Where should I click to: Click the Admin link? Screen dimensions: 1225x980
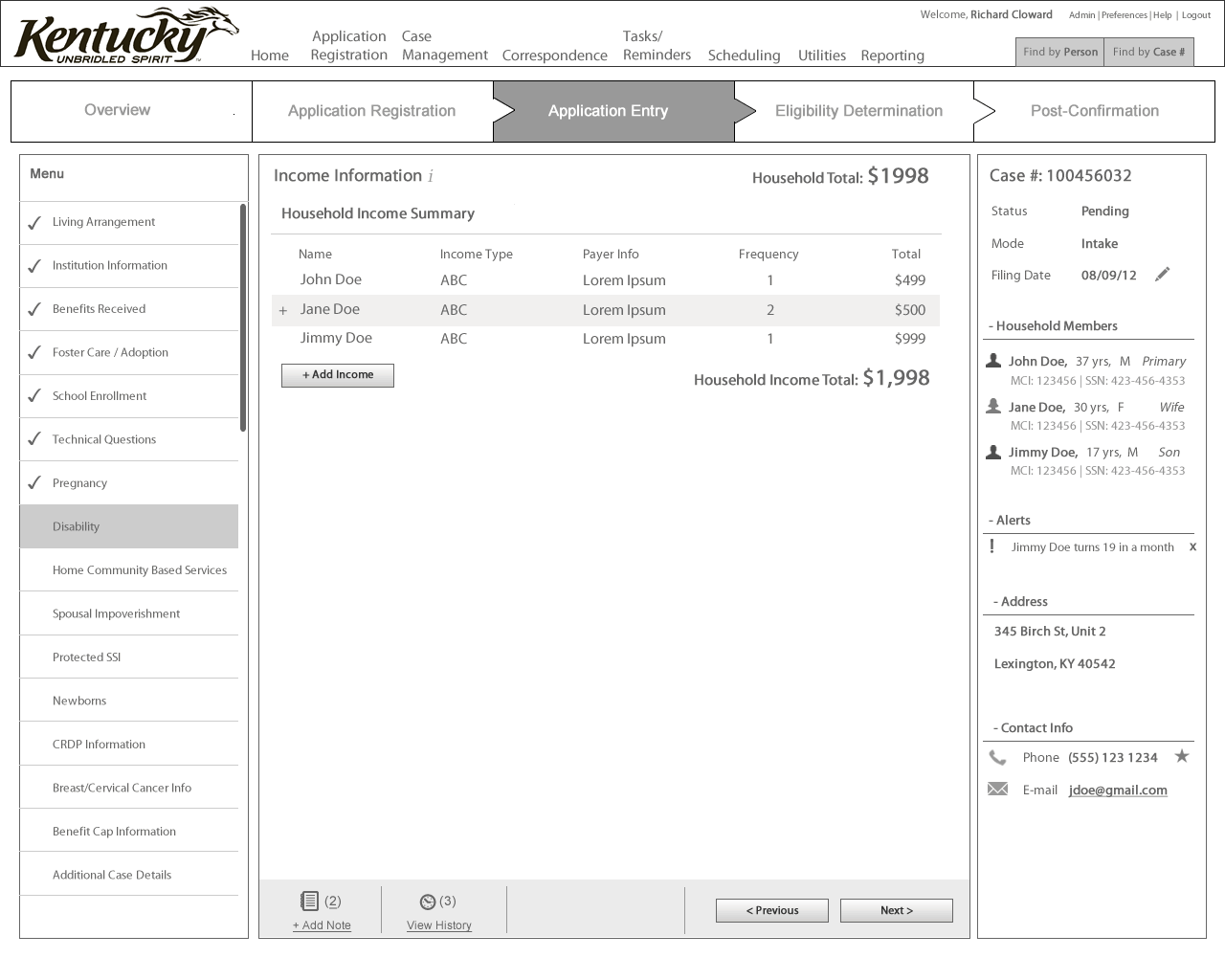click(1082, 15)
